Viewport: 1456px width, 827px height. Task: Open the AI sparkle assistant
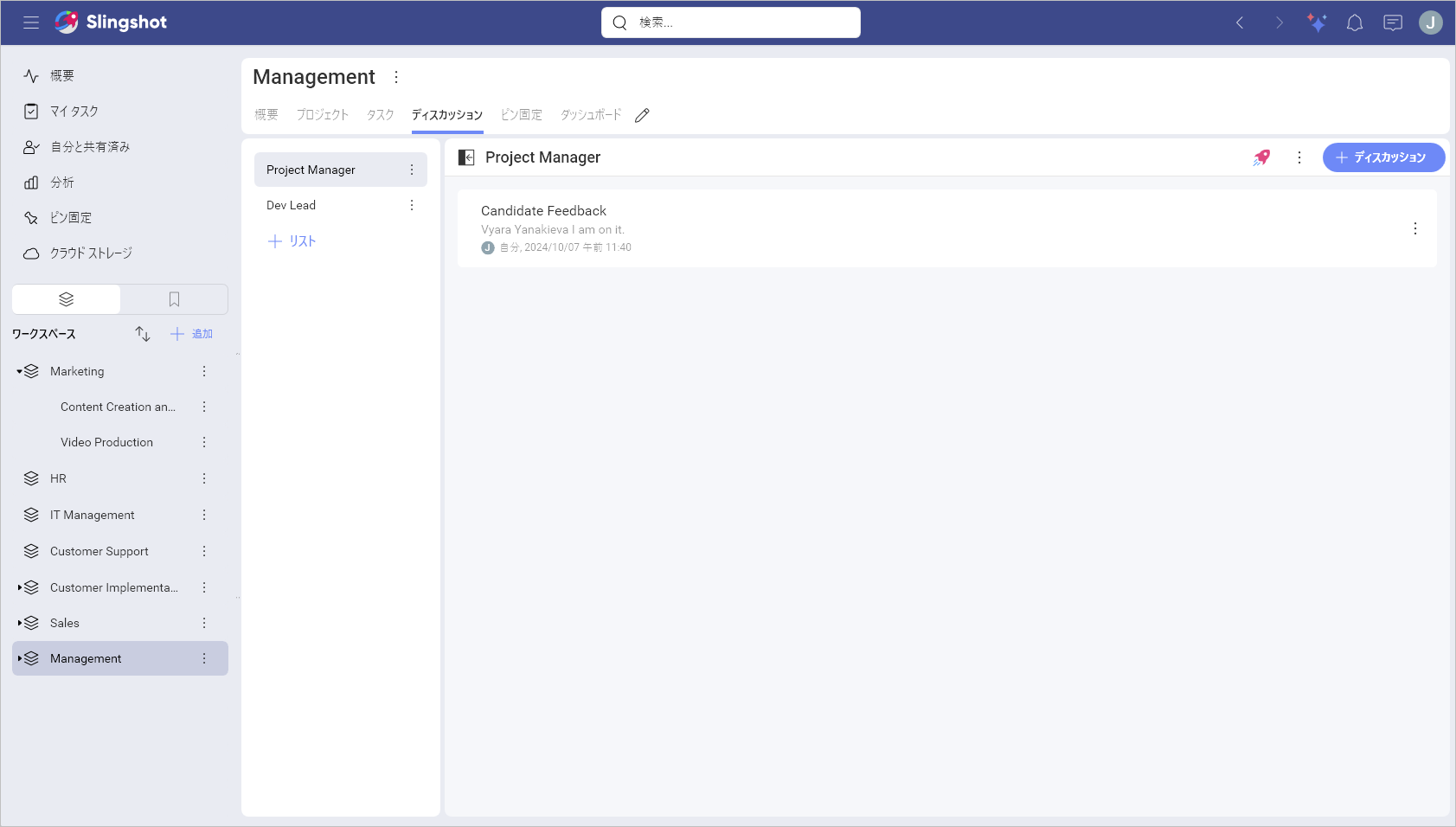point(1317,23)
